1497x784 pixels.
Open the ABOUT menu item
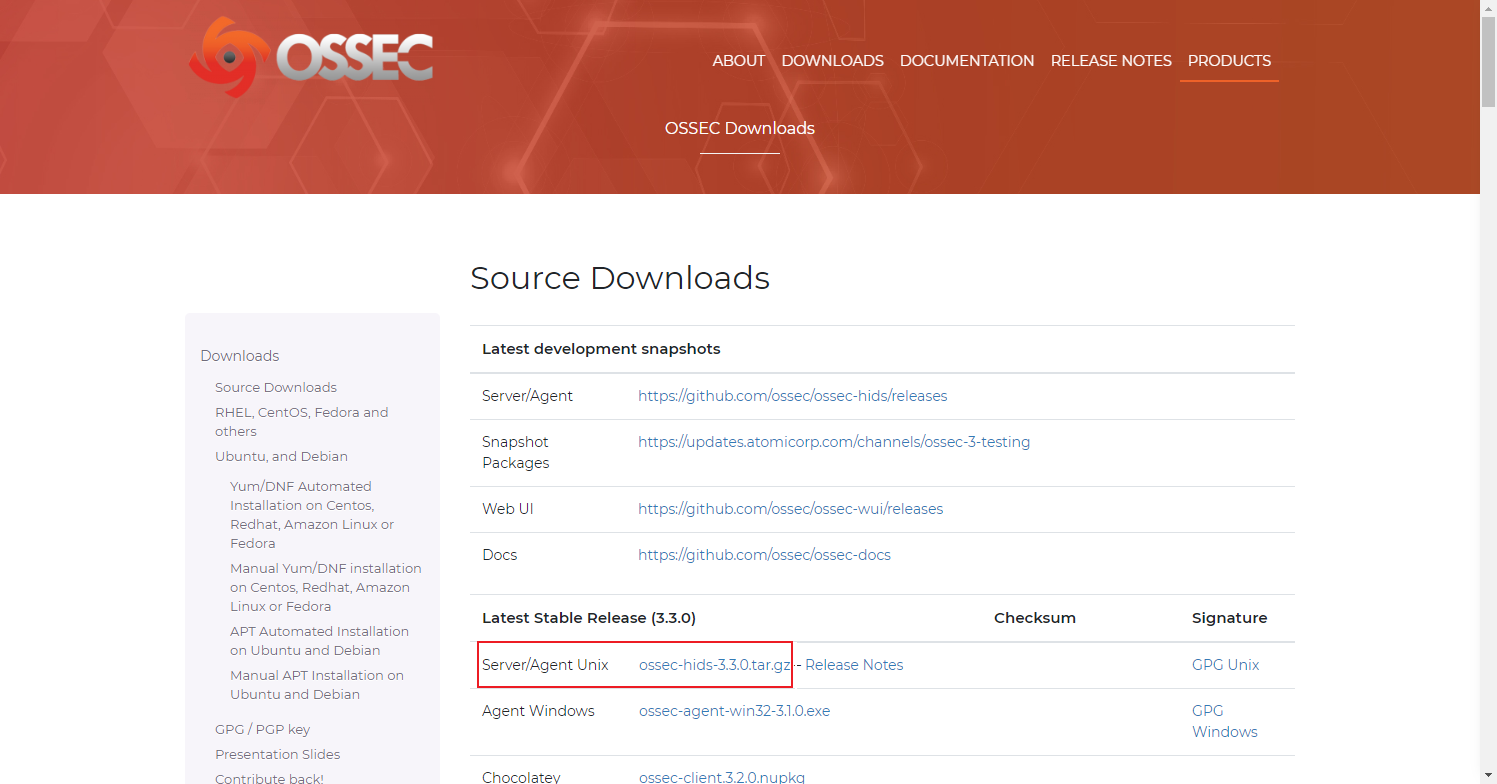739,61
